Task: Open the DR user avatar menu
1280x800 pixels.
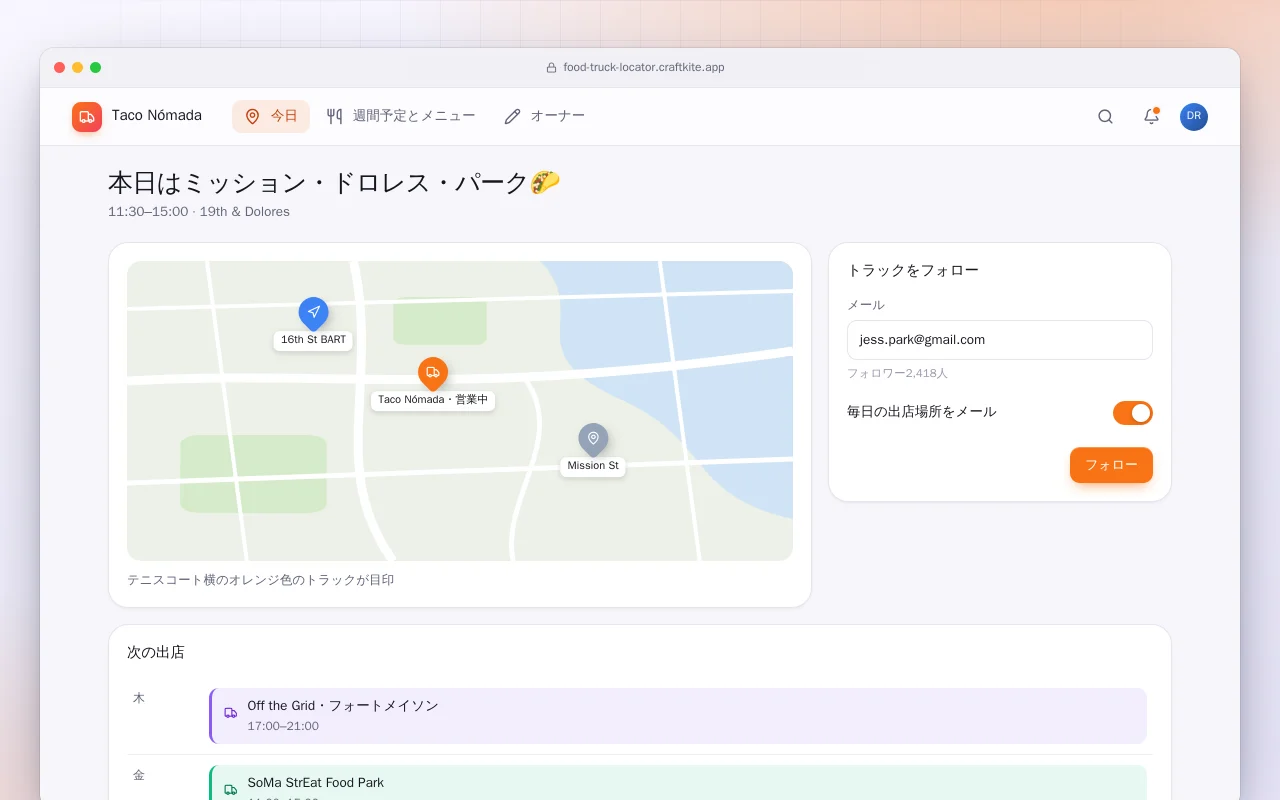Action: pyautogui.click(x=1194, y=117)
